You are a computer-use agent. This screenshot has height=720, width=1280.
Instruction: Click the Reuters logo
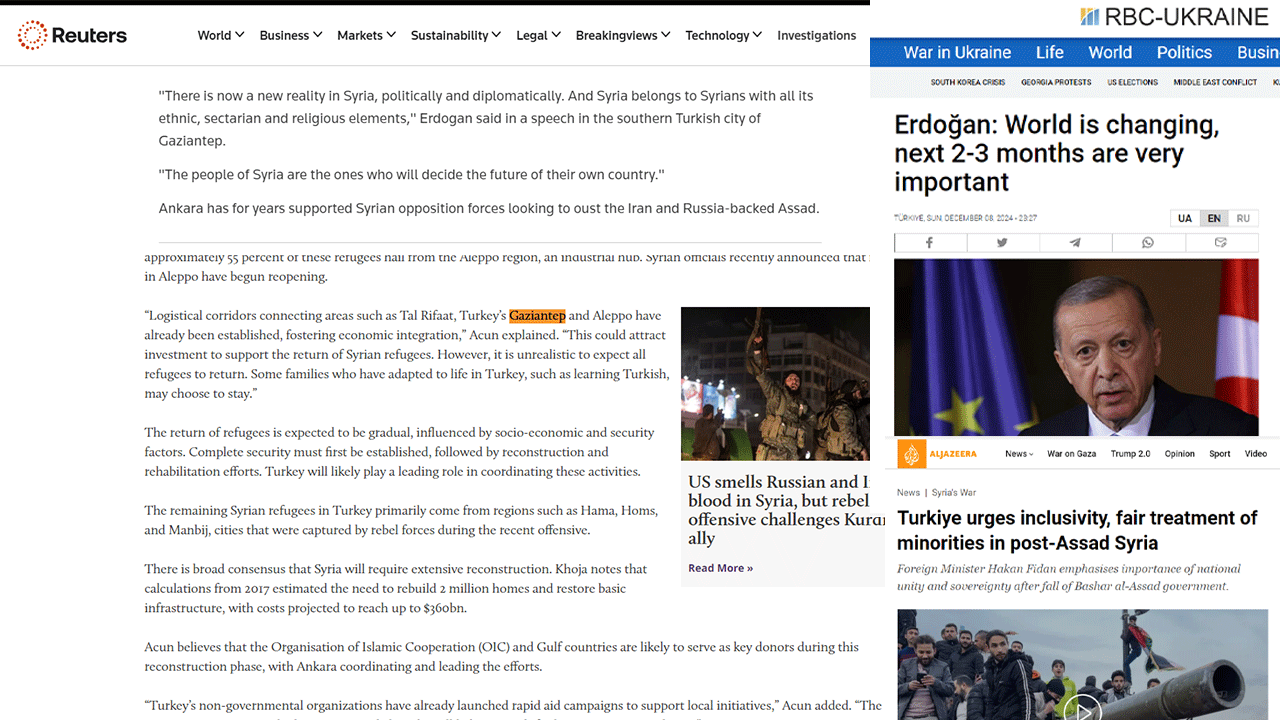pyautogui.click(x=72, y=36)
